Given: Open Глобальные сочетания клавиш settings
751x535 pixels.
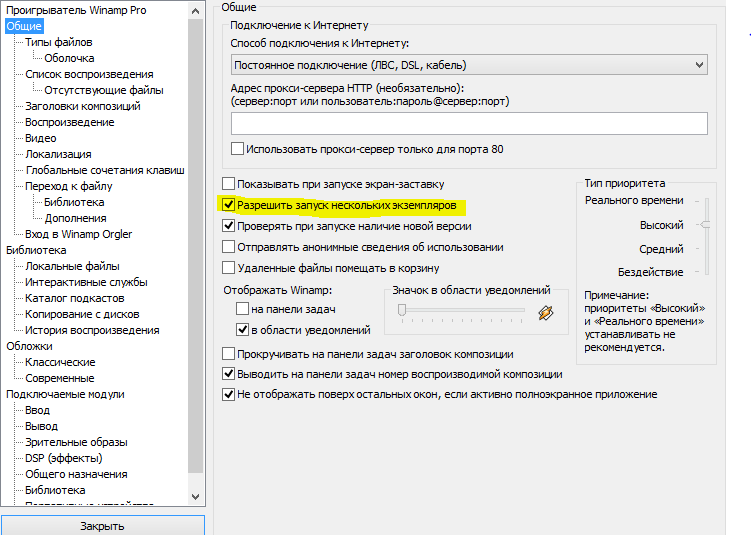Looking at the screenshot, I should [105, 170].
